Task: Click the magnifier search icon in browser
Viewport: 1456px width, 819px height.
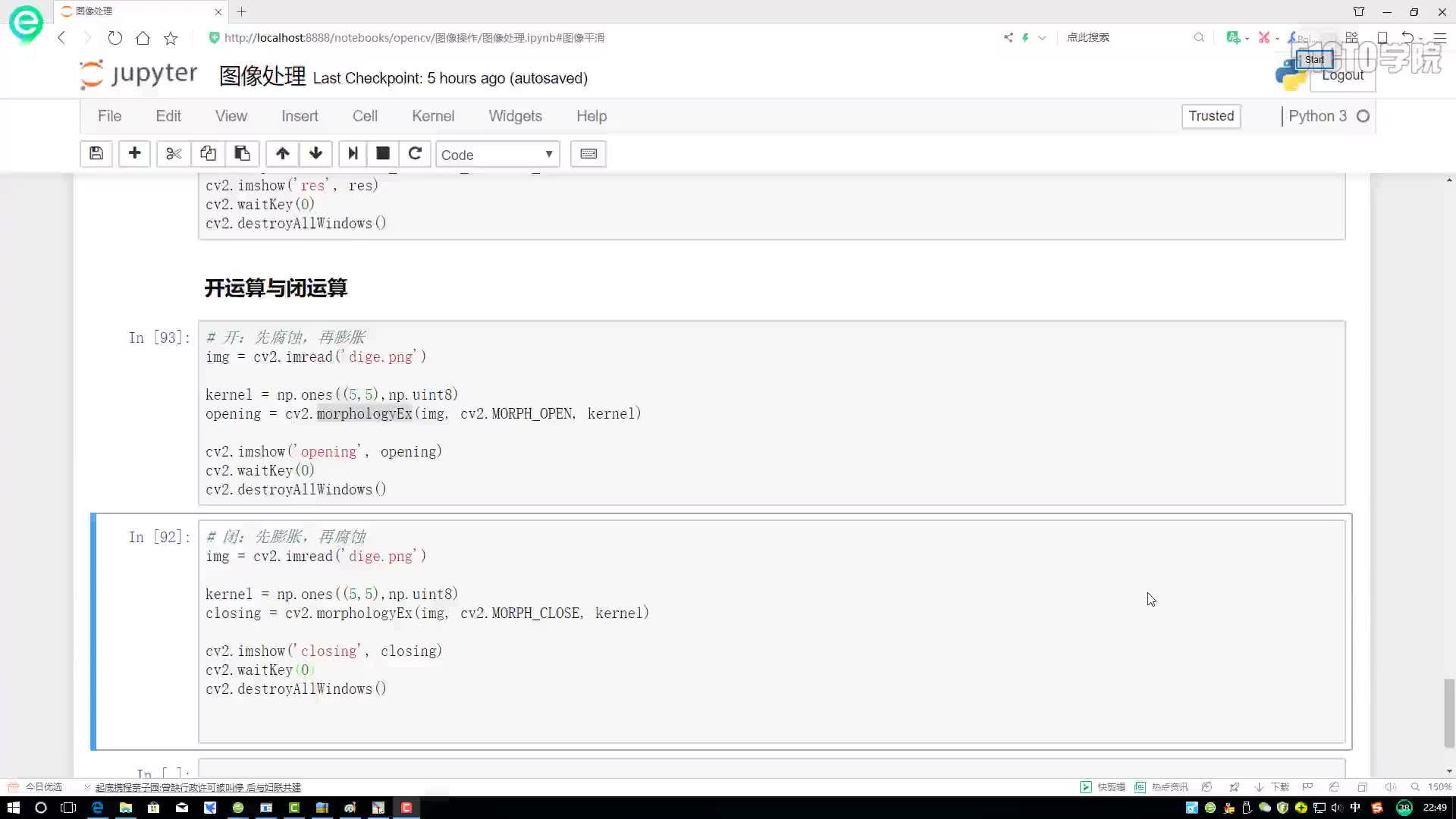Action: point(1199,37)
